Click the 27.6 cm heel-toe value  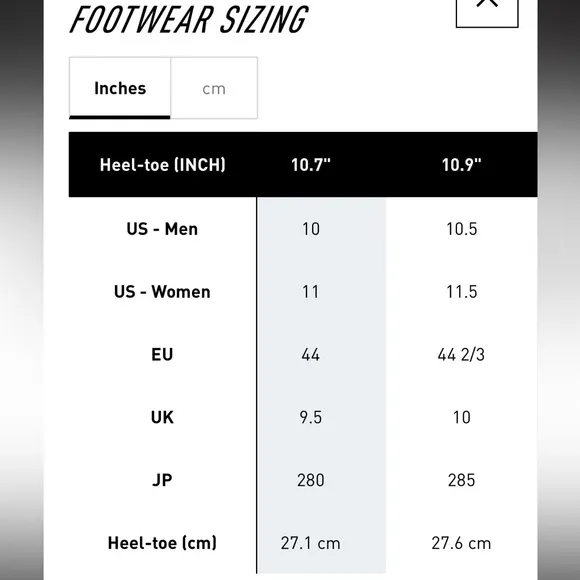461,543
